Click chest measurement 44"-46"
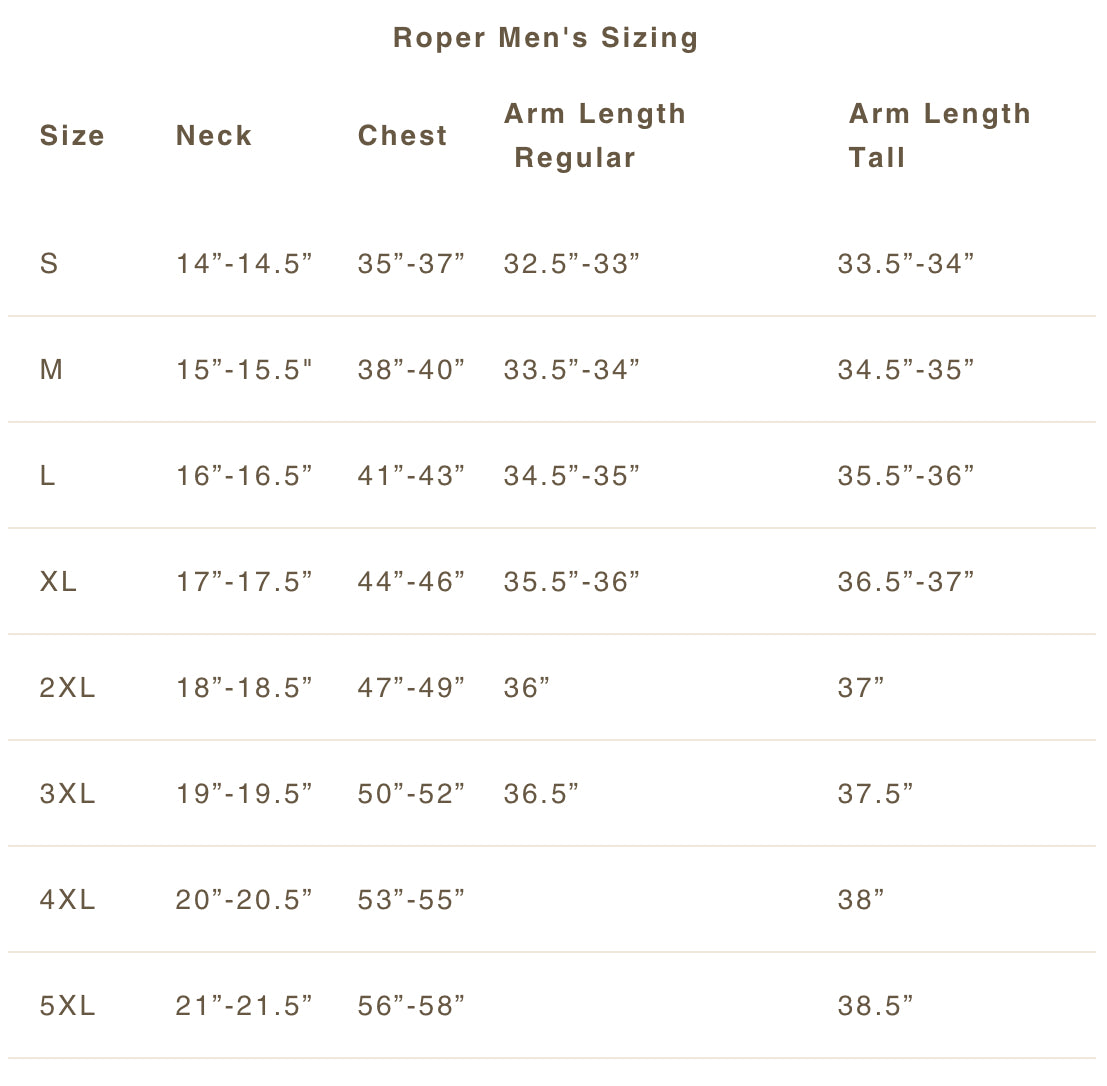Viewport: 1107px width, 1086px height. pos(411,582)
